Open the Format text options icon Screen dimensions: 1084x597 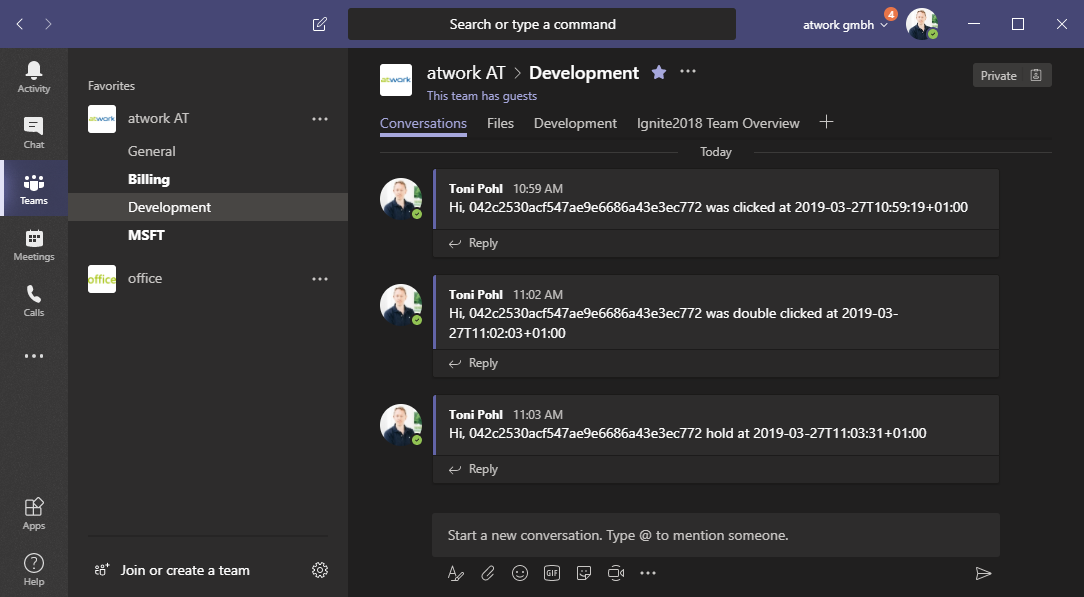click(x=456, y=573)
